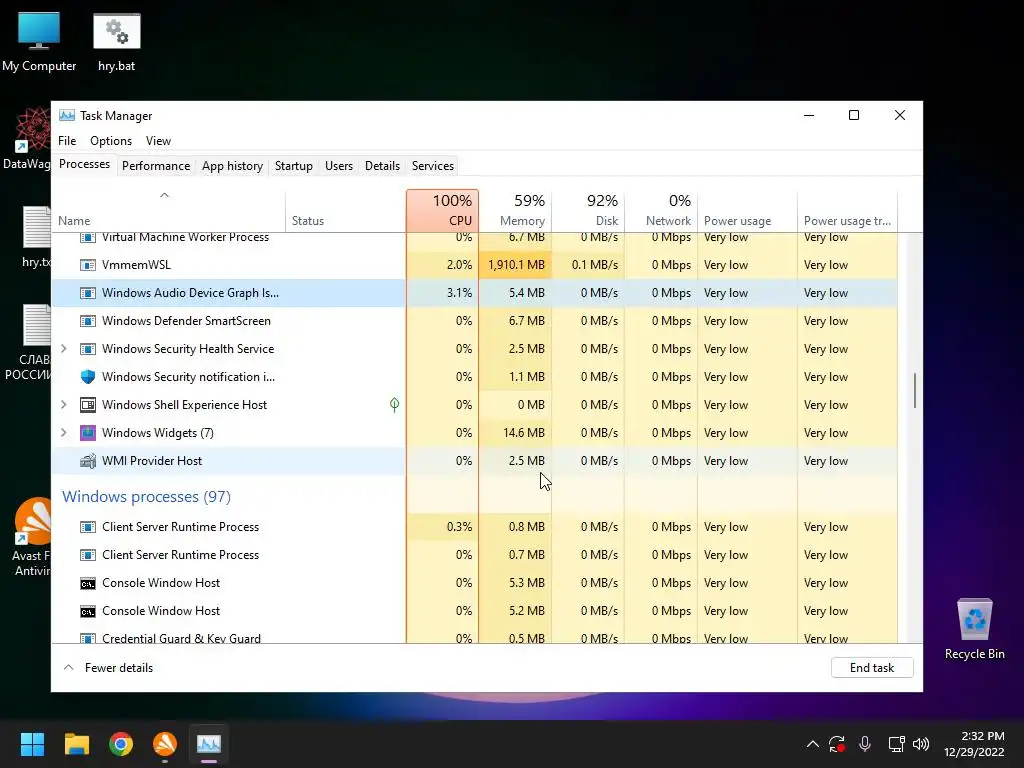The height and width of the screenshot is (768, 1024).
Task: Click the Task Manager title bar icon
Action: [x=67, y=116]
